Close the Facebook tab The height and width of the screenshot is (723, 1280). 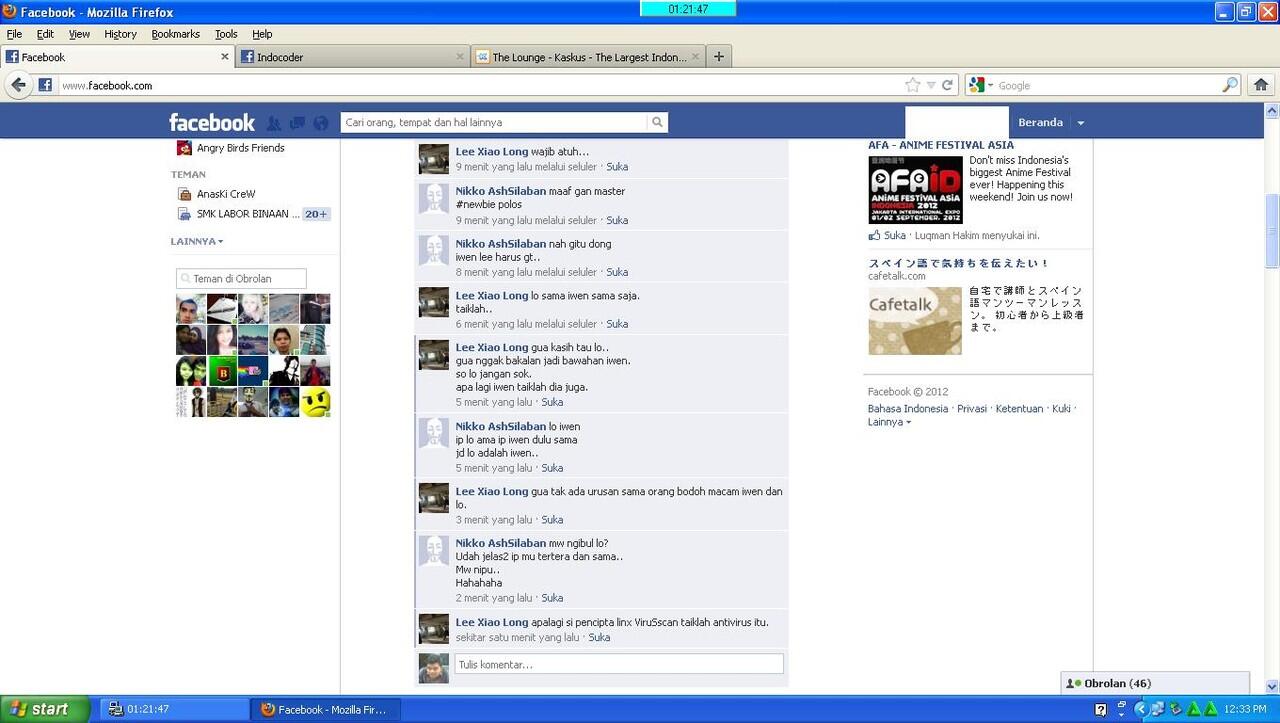click(225, 57)
